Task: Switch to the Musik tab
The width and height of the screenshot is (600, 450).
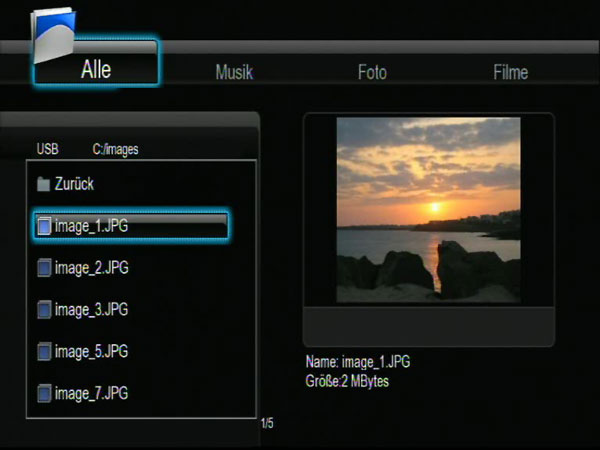Action: coord(234,72)
